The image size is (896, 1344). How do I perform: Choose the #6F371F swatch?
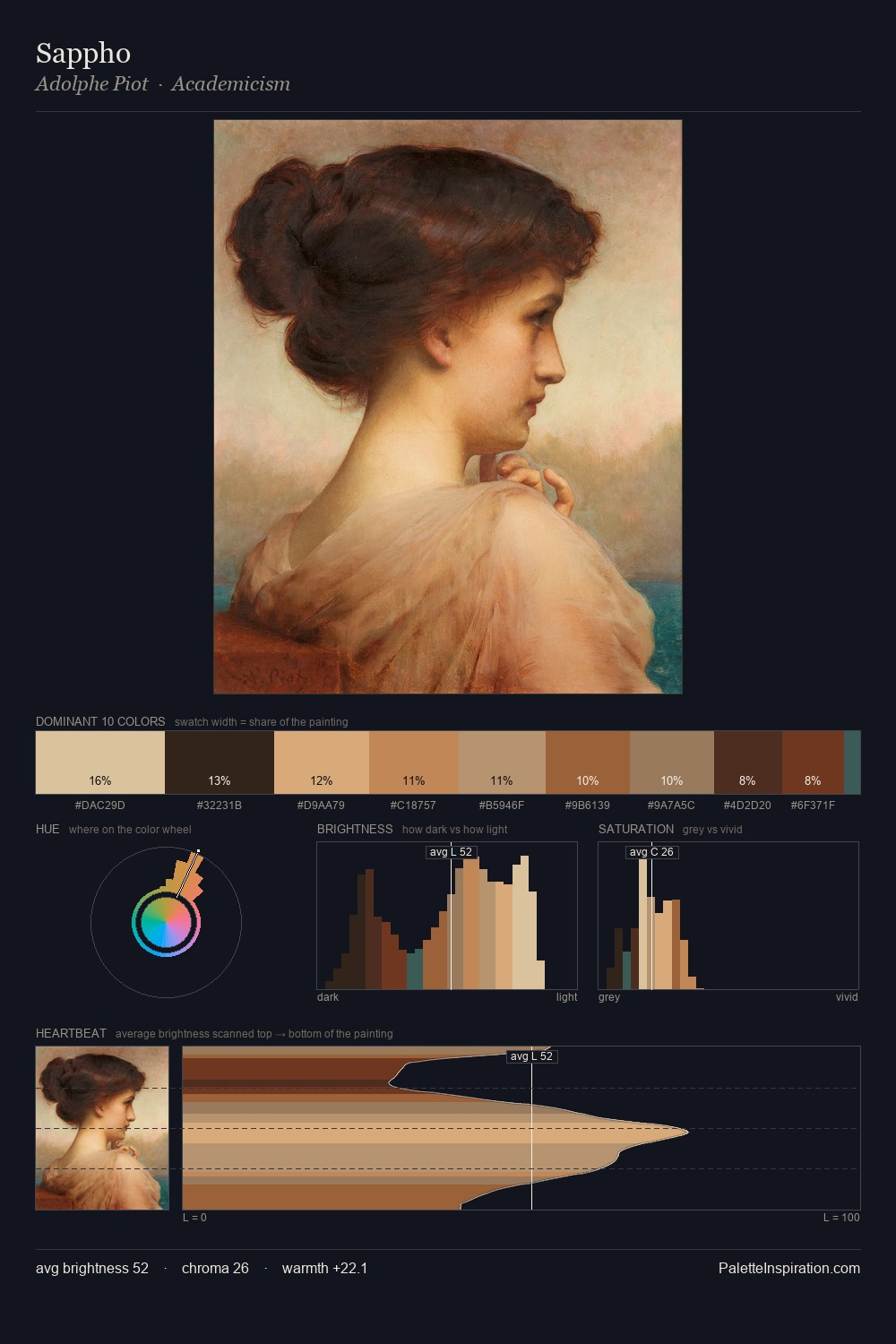coord(813,762)
